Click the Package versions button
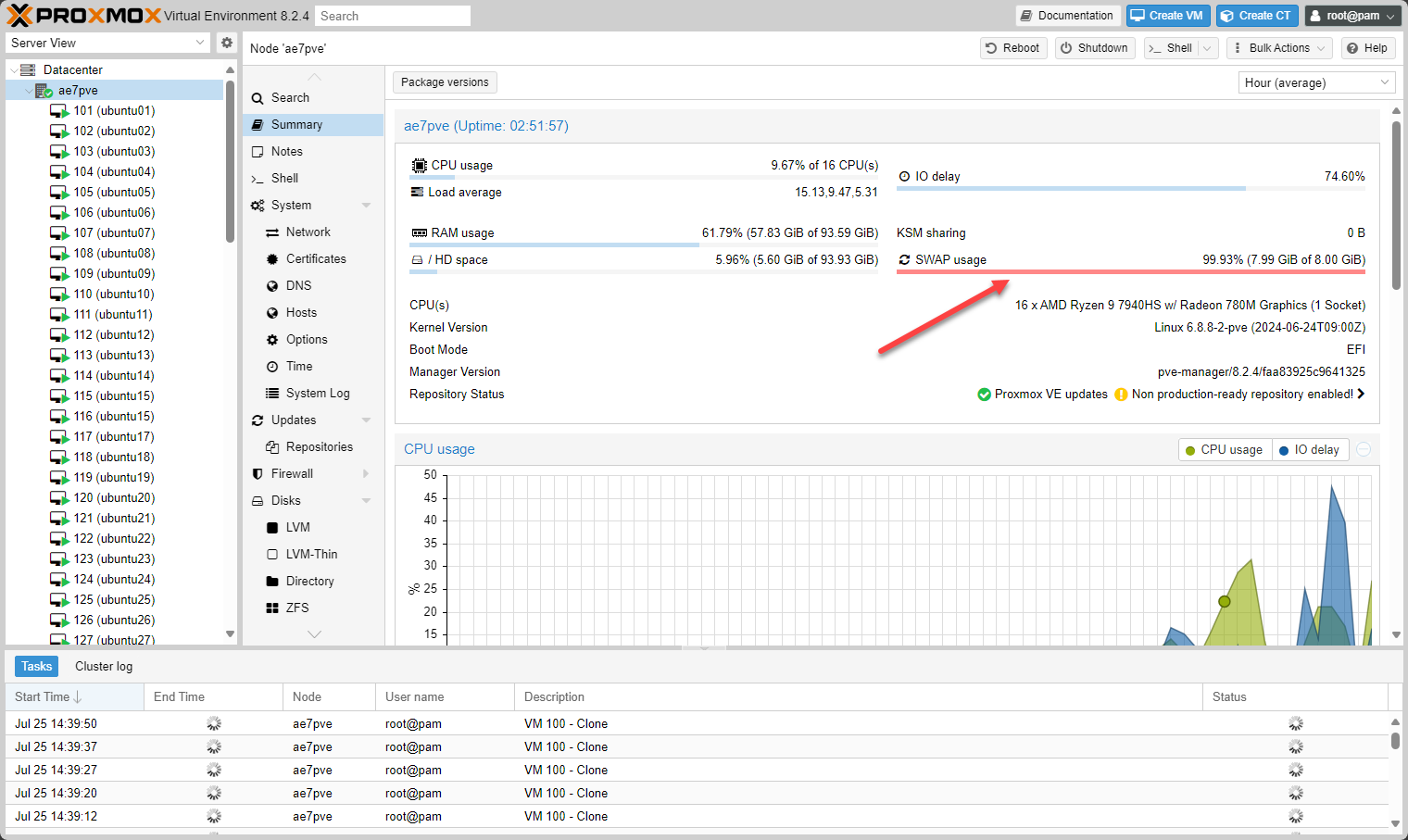 pos(445,82)
